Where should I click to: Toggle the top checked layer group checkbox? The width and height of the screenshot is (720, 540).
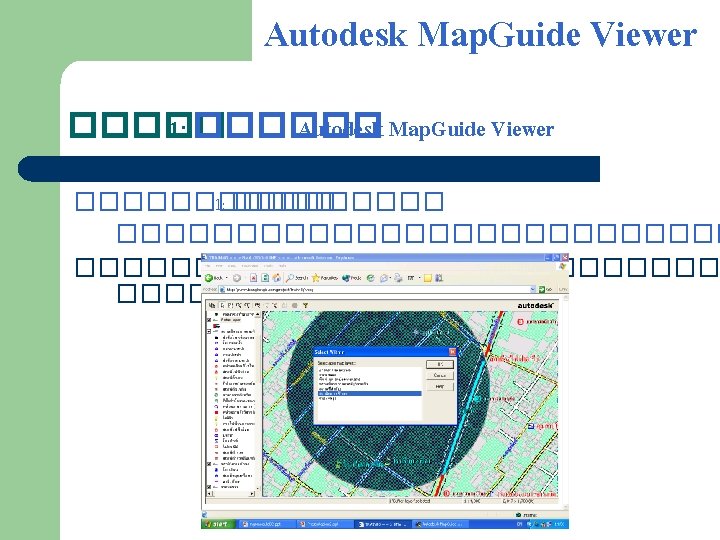click(x=209, y=320)
